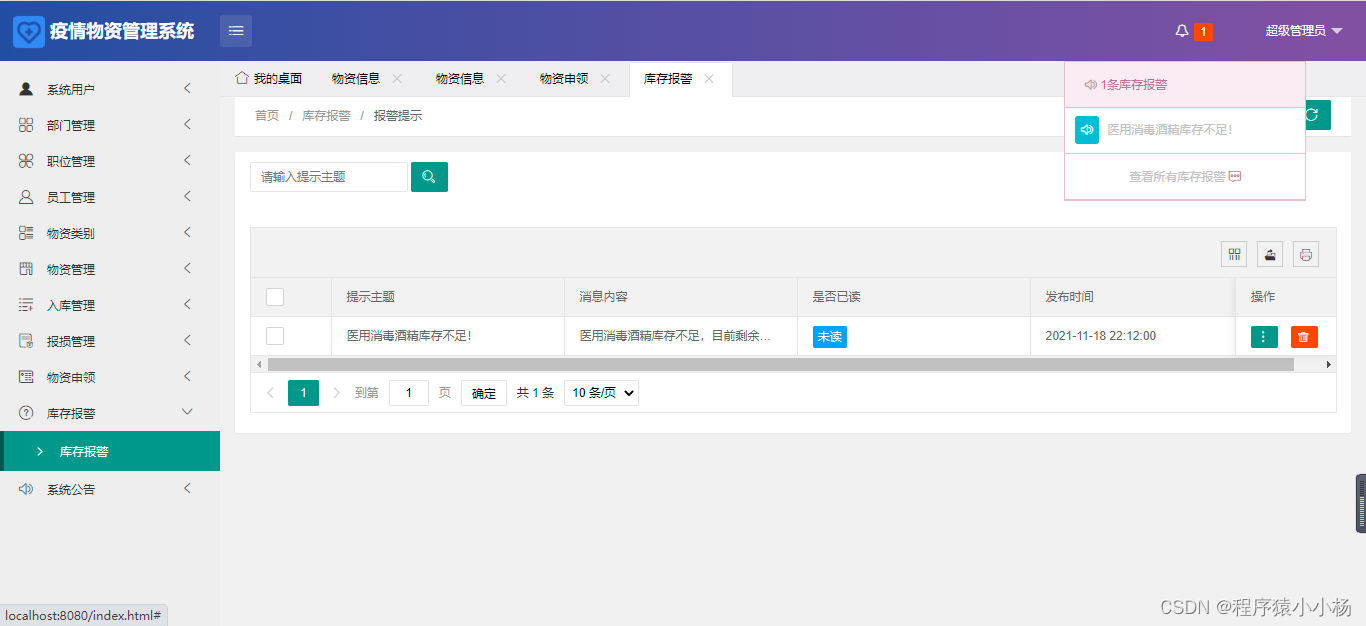Click the 确定 page jump button

(484, 393)
